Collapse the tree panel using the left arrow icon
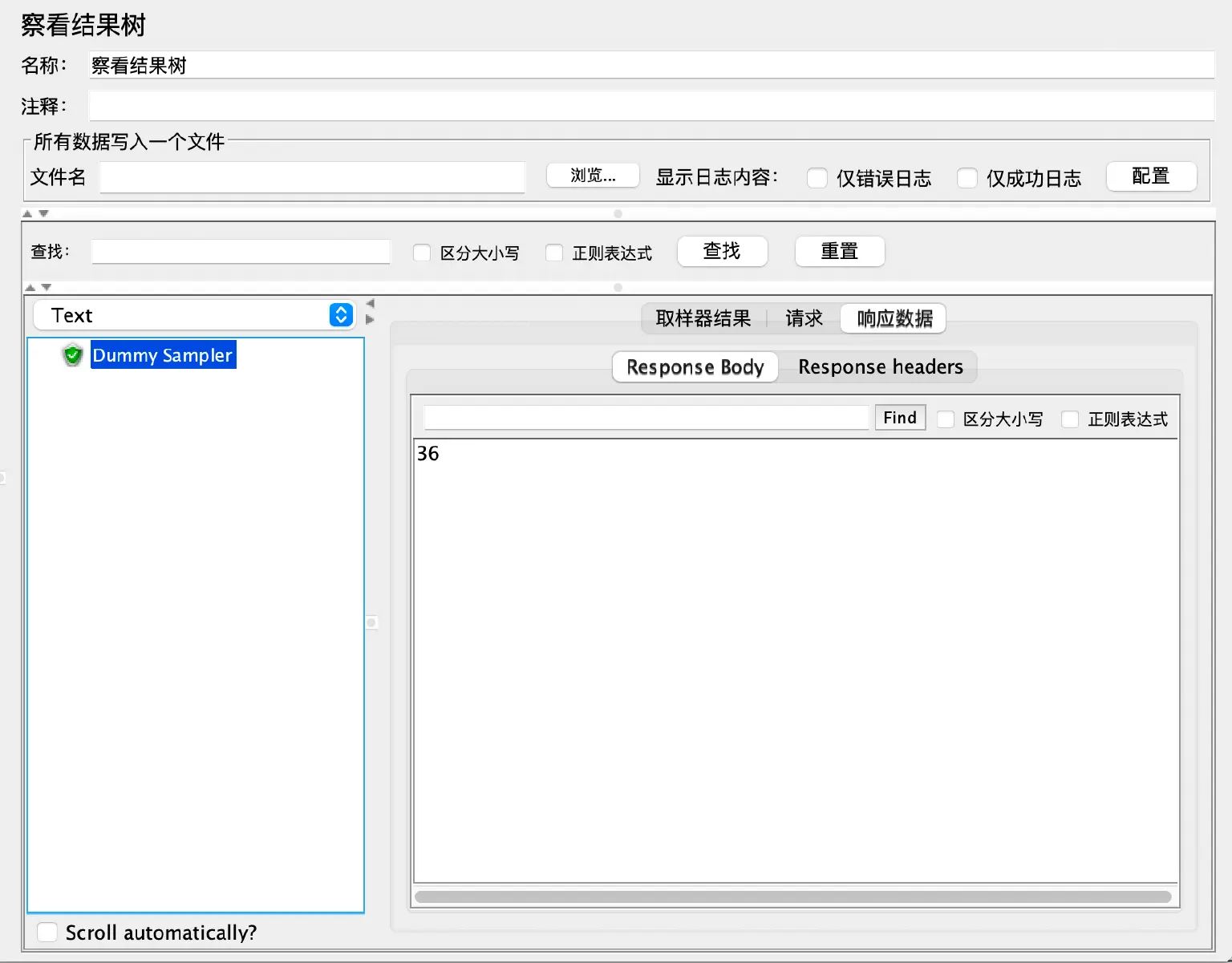 369,304
